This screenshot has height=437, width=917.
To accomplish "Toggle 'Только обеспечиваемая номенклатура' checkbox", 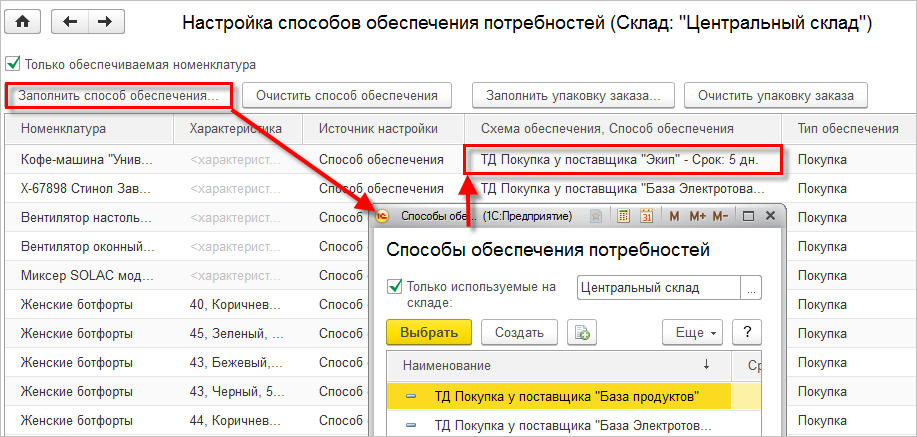I will click(x=13, y=64).
